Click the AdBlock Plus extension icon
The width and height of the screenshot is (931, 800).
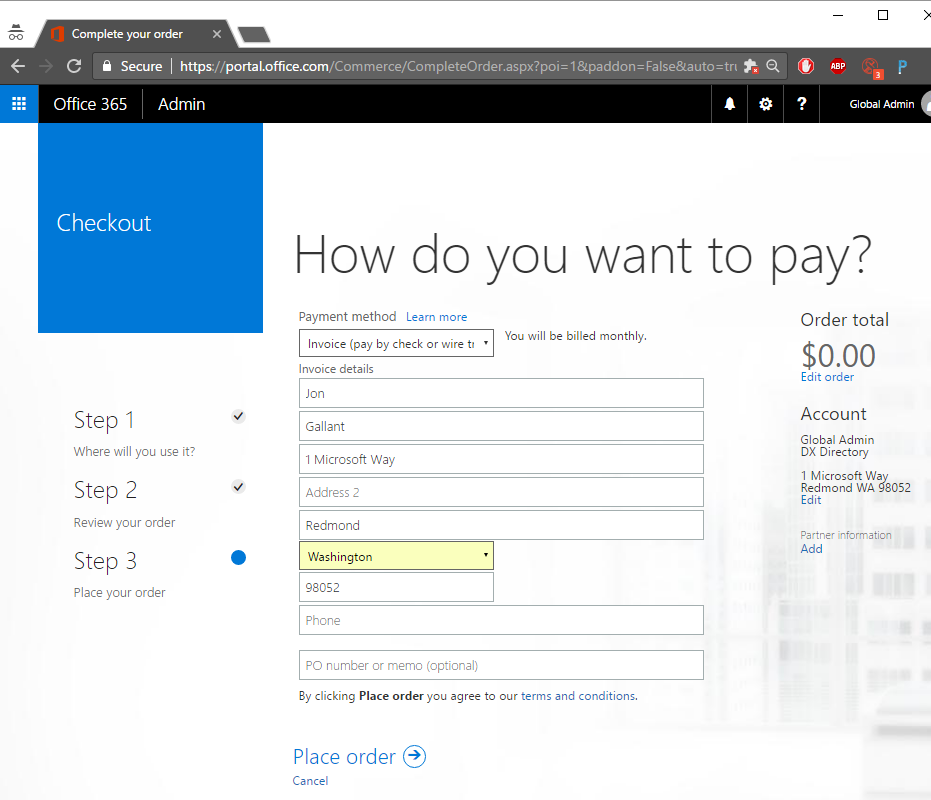click(837, 66)
